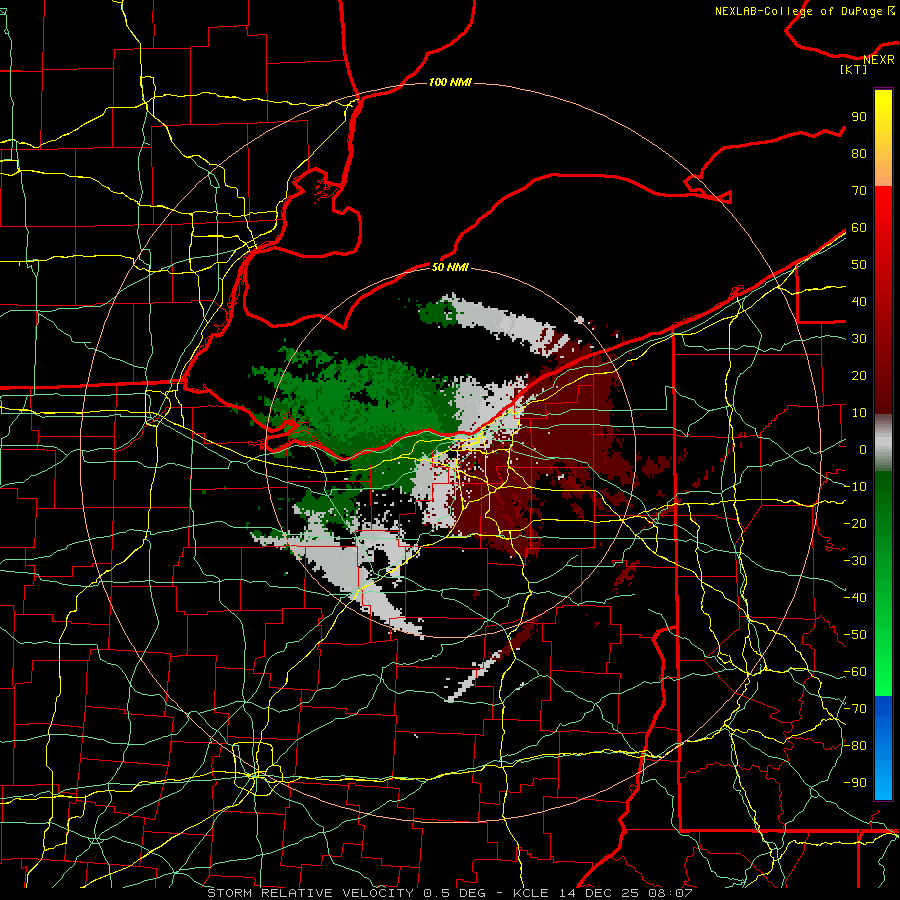Click the positive 90 knot scale label

point(859,117)
